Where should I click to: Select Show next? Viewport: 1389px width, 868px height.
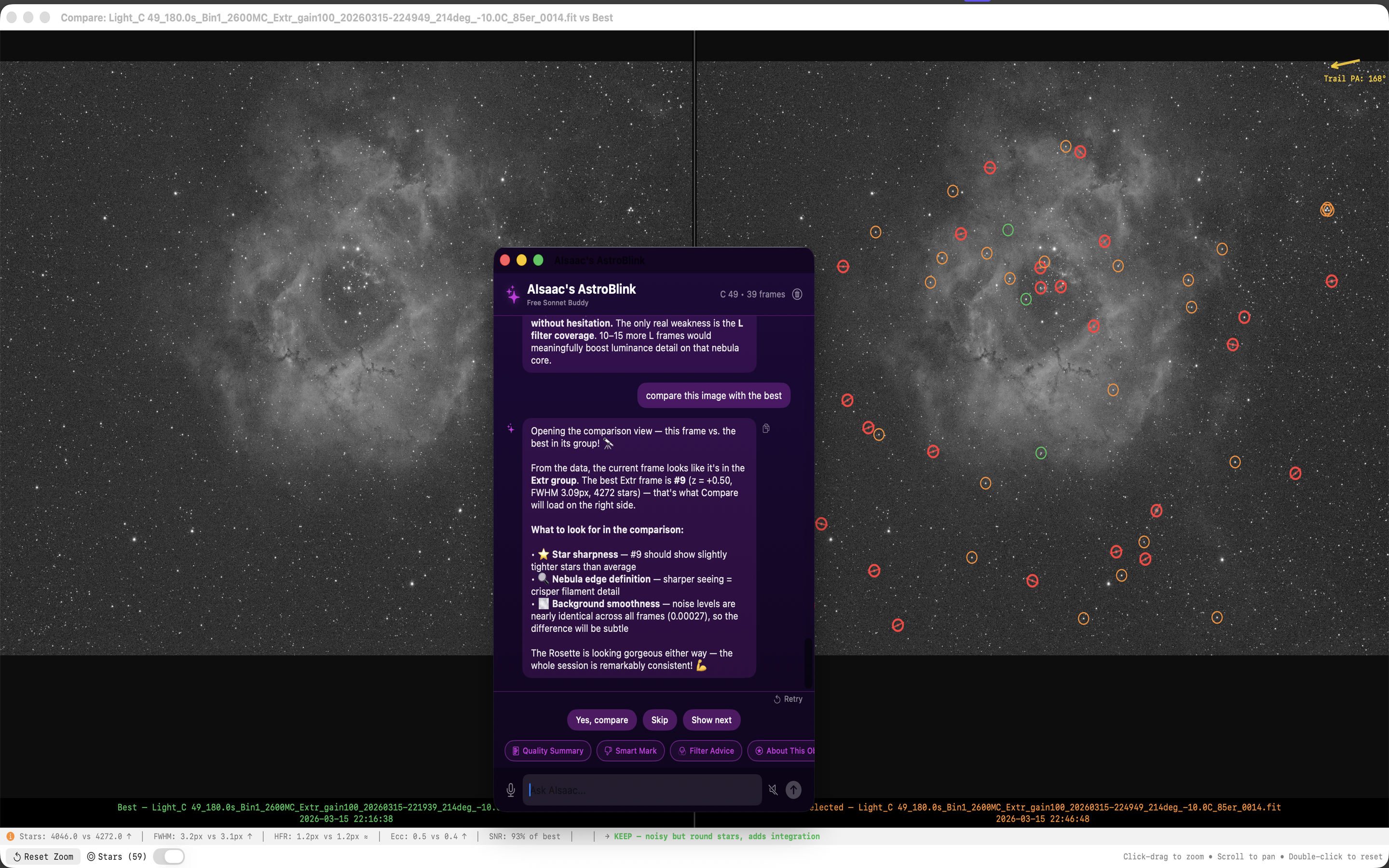click(711, 719)
